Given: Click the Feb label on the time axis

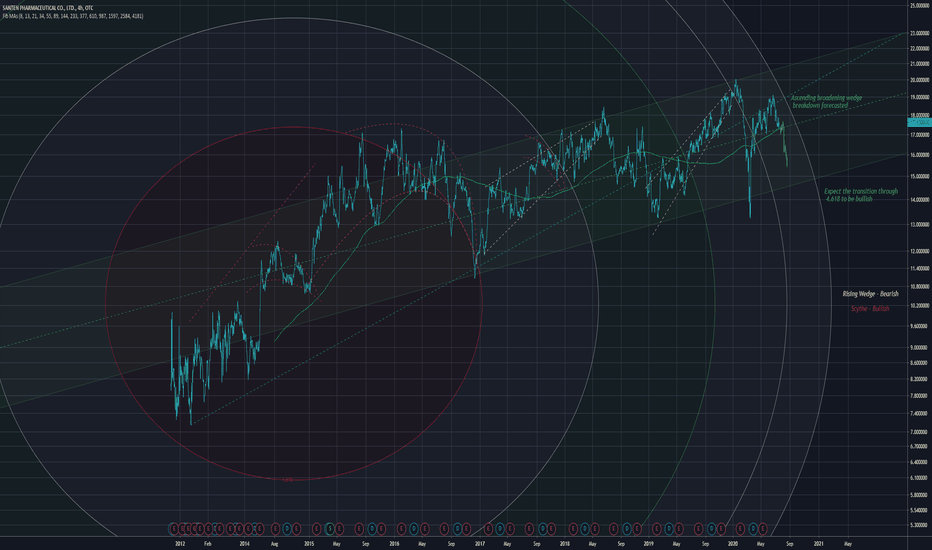Looking at the screenshot, I should coord(207,543).
